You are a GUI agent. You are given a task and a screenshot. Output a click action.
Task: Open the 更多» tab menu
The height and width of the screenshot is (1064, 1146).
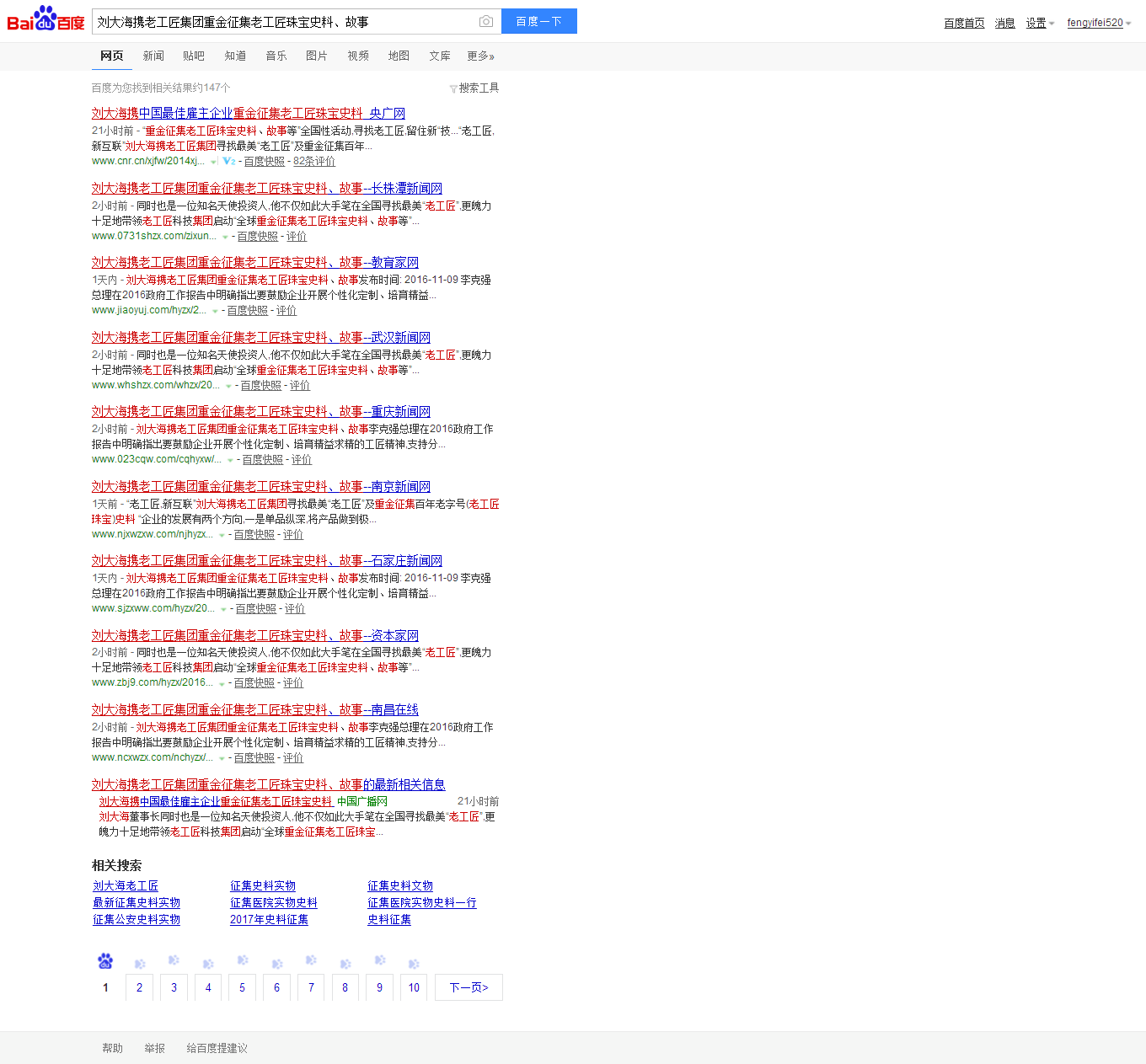[x=481, y=56]
